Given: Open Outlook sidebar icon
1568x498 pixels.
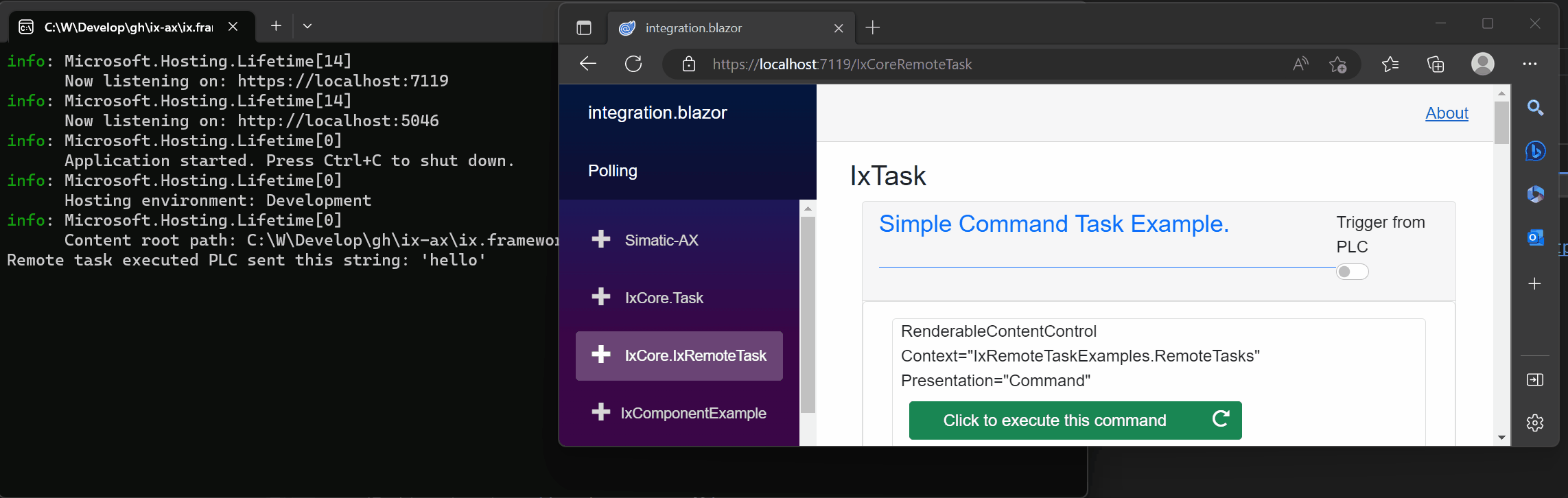Looking at the screenshot, I should point(1536,237).
